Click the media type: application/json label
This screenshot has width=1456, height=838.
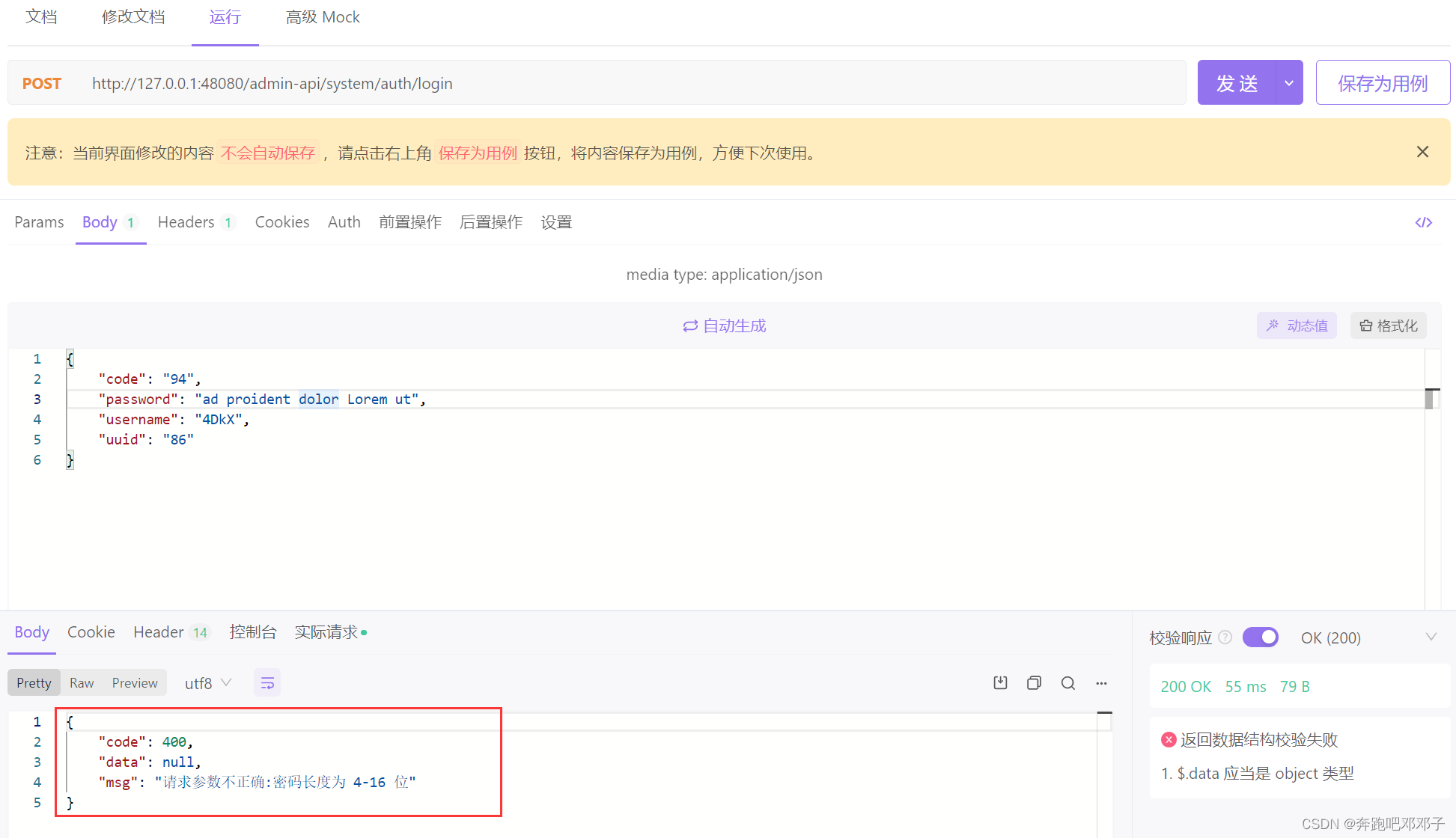pyautogui.click(x=724, y=275)
